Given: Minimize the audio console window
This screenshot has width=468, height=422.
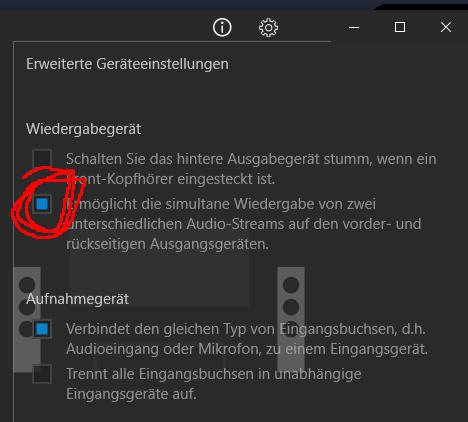Looking at the screenshot, I should [354, 27].
